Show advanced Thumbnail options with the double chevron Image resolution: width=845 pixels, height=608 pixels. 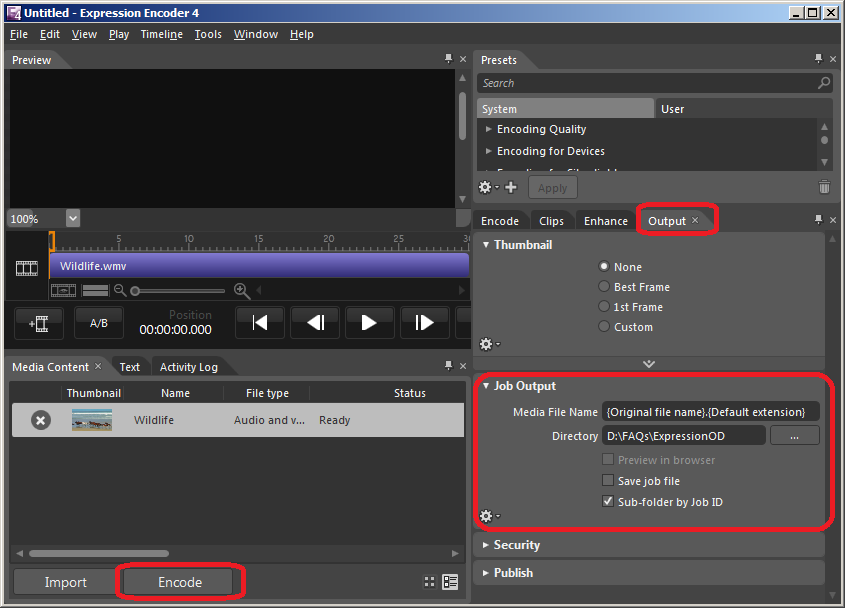(649, 364)
